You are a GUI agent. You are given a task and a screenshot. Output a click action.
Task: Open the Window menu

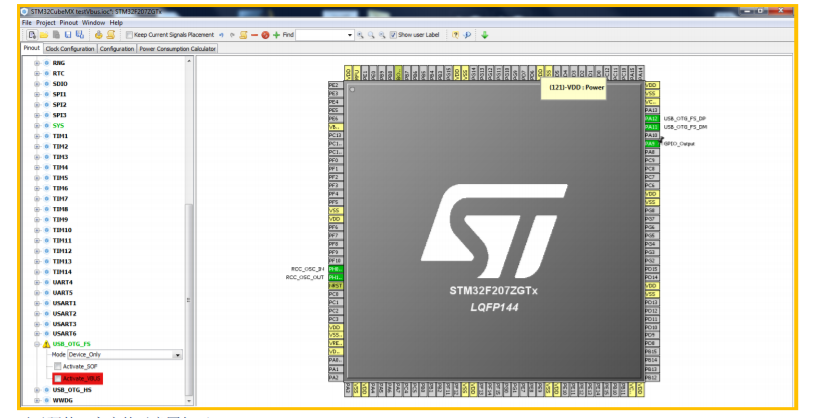93,23
